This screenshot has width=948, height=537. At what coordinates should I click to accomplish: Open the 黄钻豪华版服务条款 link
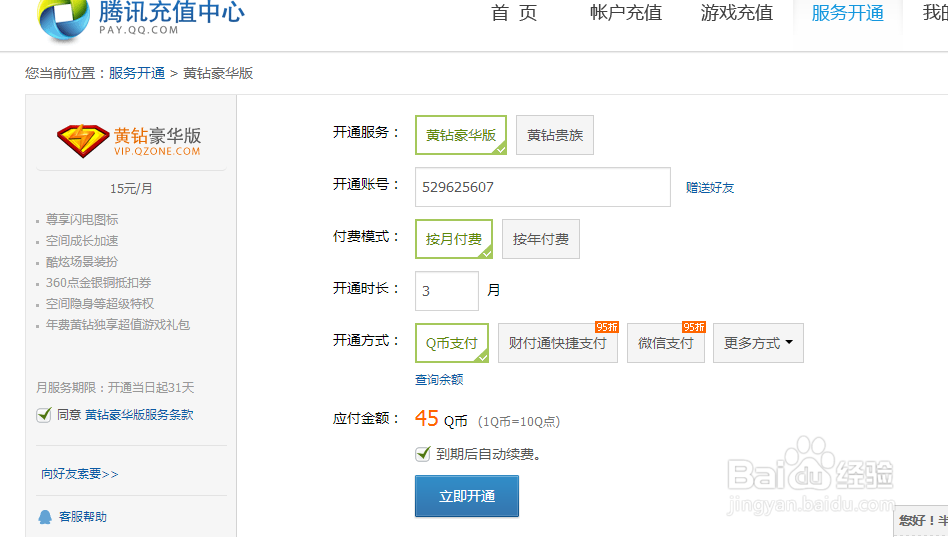click(139, 415)
